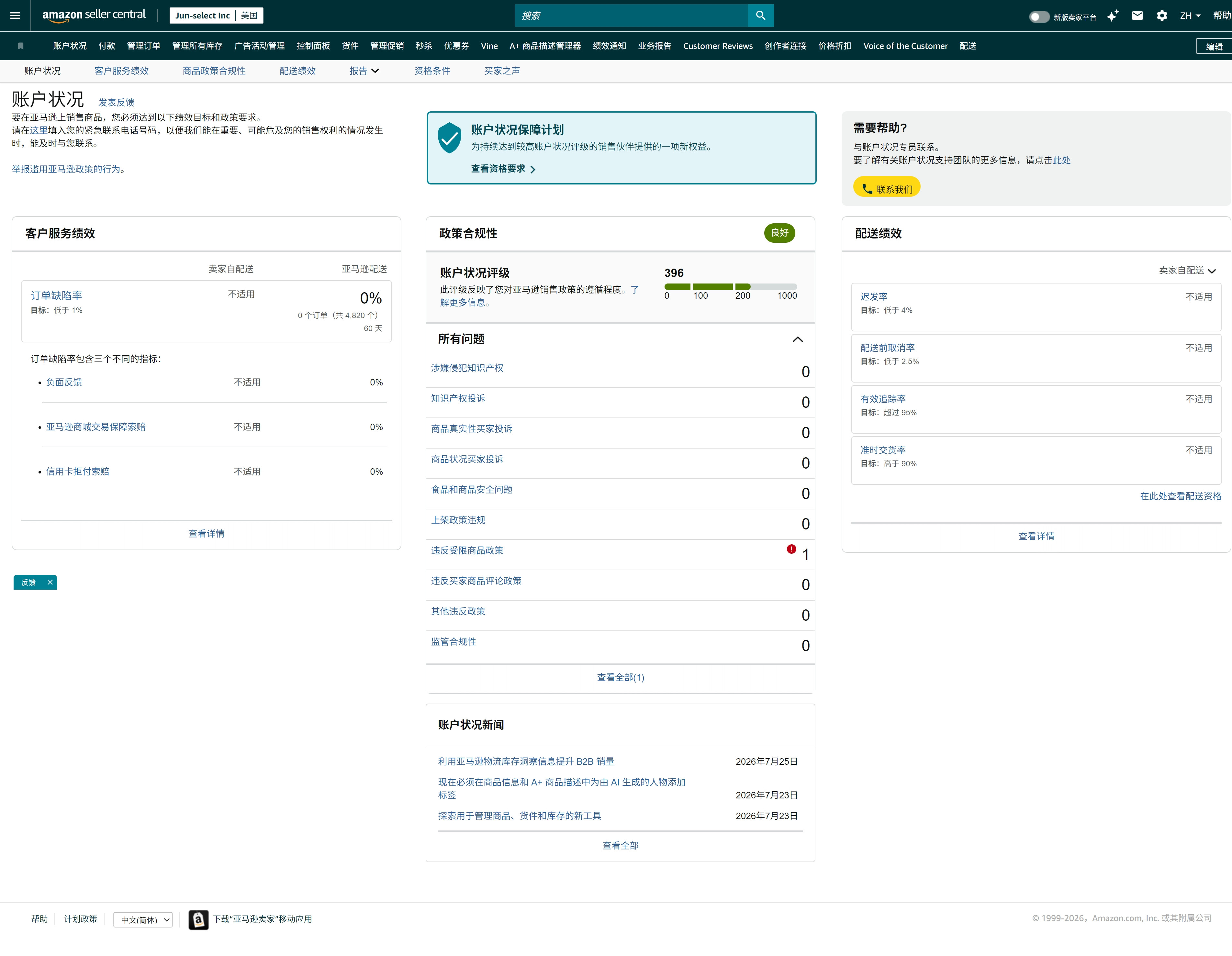Viewport: 1232px width, 956px height.
Task: Open 准时交货率 metric link
Action: click(x=883, y=450)
